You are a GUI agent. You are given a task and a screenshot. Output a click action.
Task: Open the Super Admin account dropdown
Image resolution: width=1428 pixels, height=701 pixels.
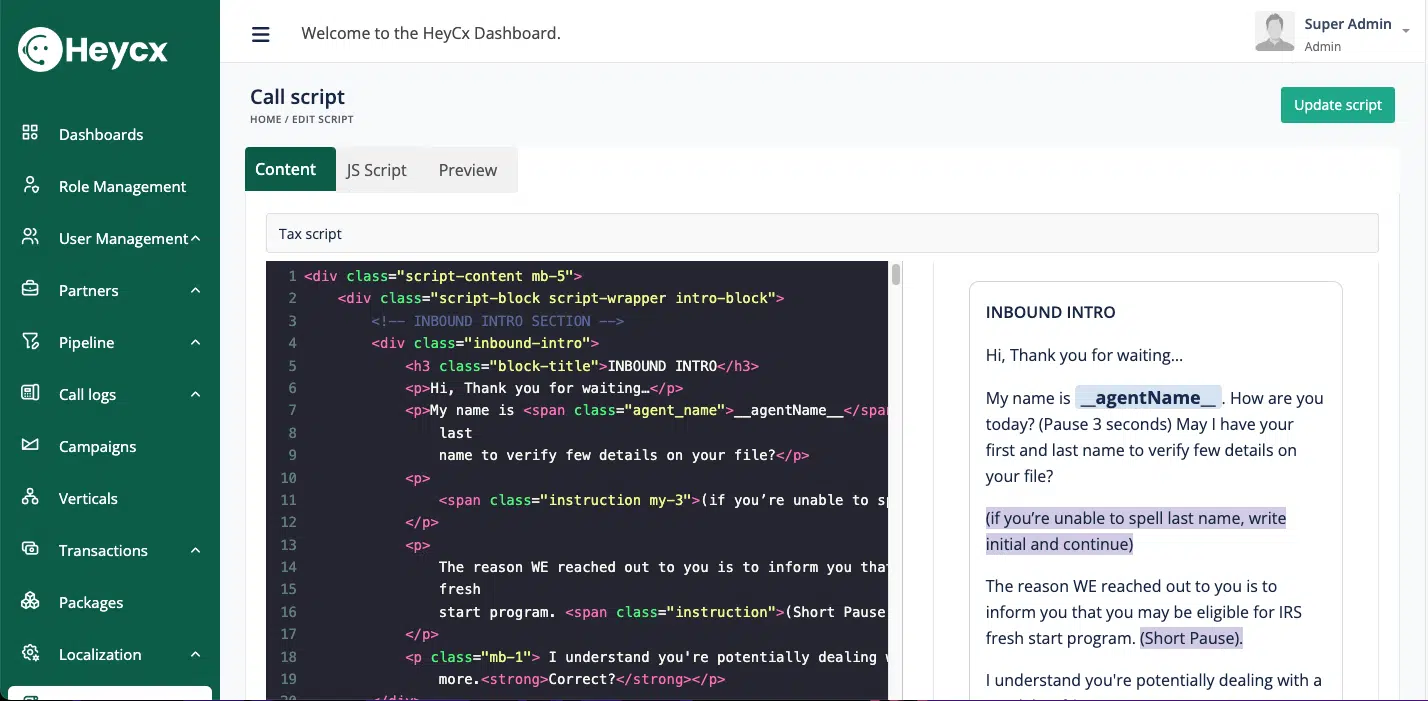(x=1406, y=32)
